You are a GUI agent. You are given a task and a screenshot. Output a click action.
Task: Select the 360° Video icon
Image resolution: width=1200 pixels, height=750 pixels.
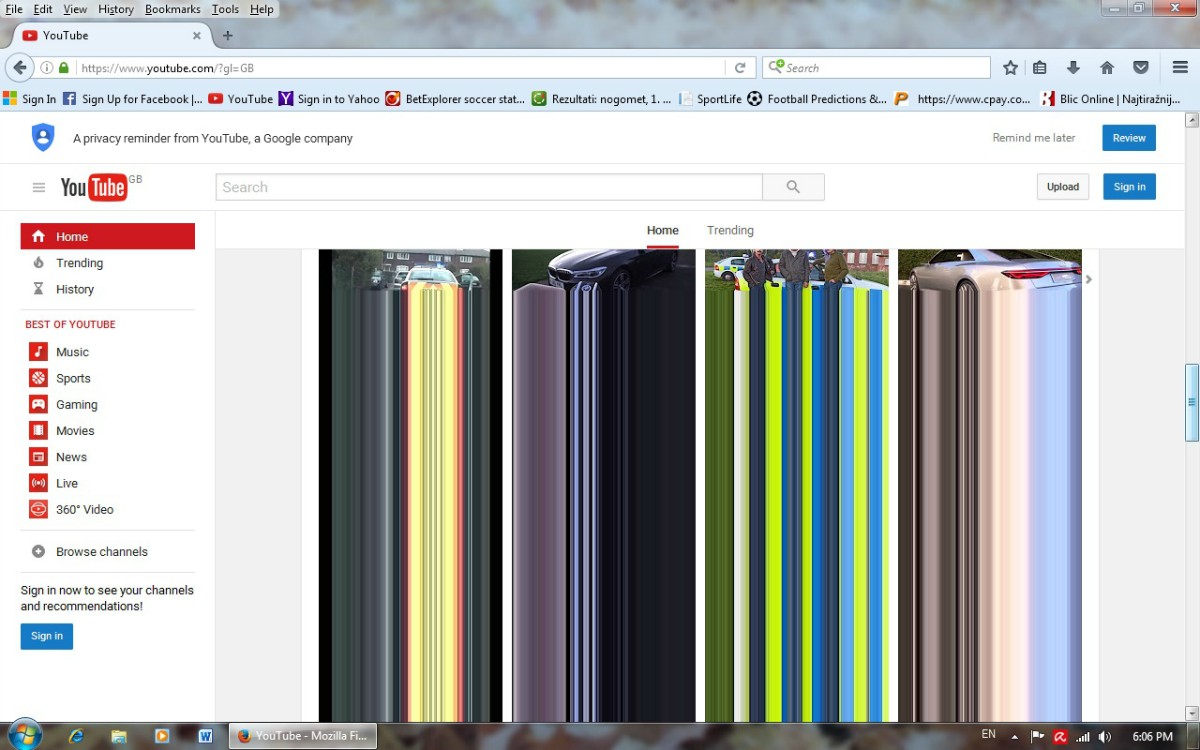coord(38,510)
